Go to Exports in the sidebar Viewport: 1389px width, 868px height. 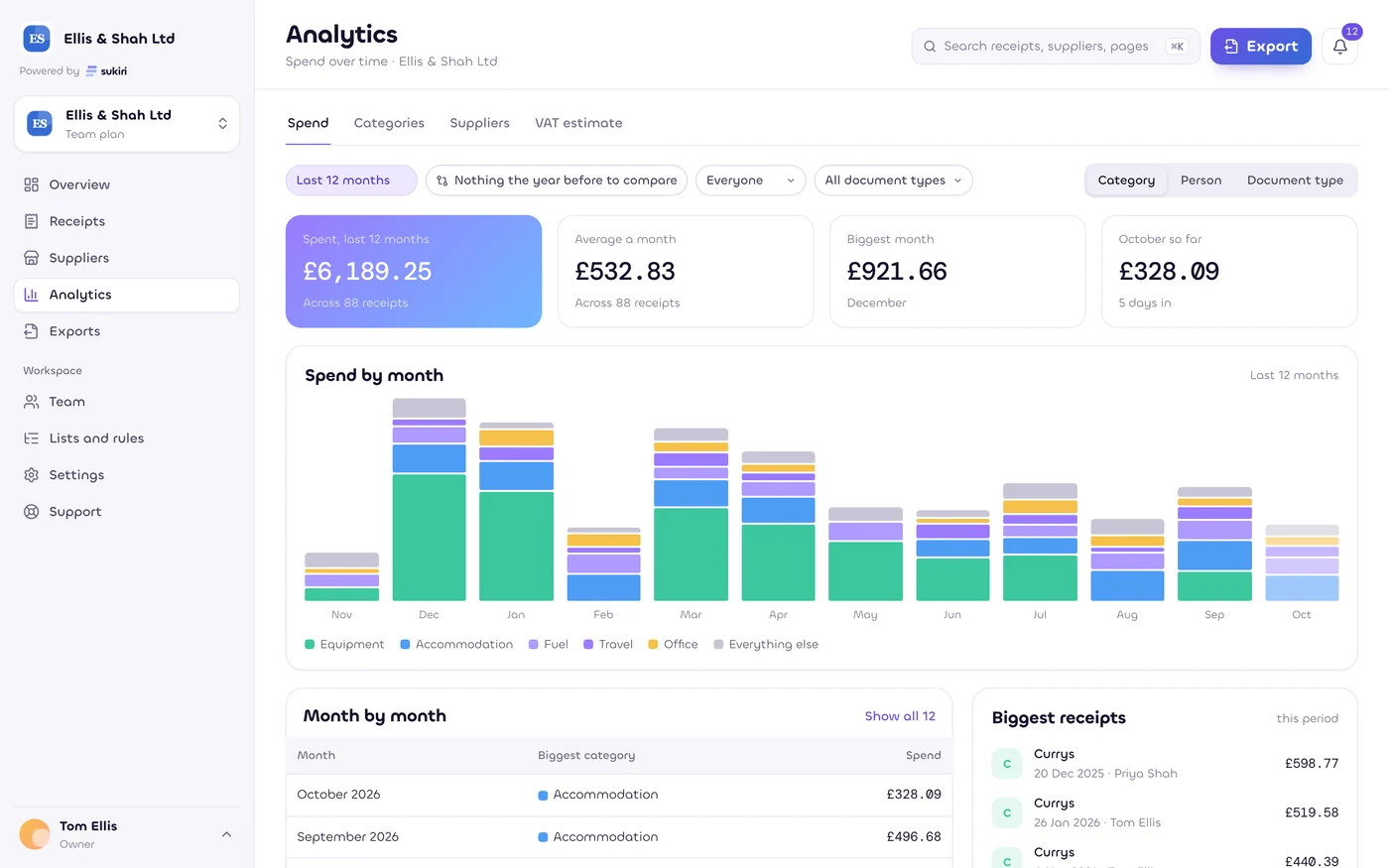(127, 331)
